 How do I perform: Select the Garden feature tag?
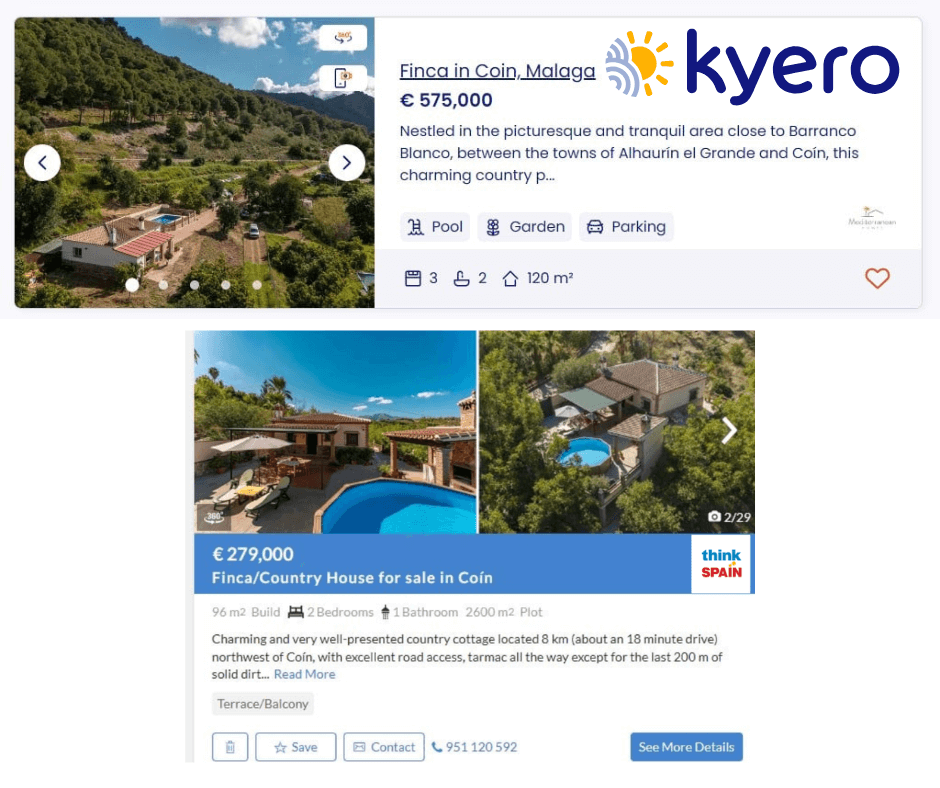pos(525,227)
